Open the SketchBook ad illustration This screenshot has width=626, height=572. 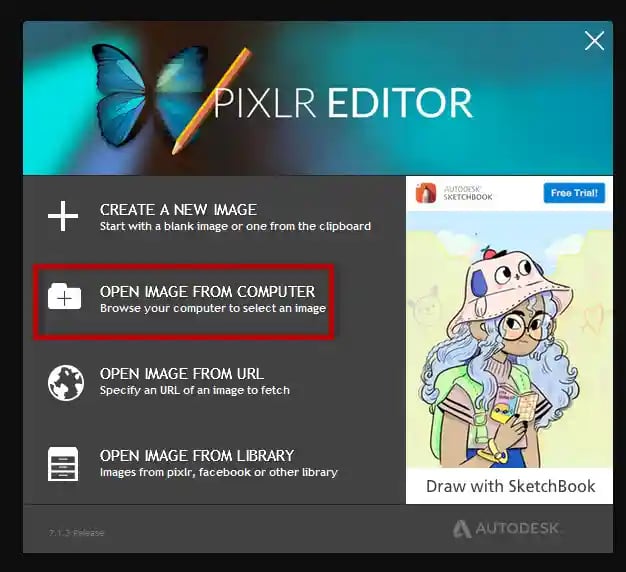[x=509, y=339]
